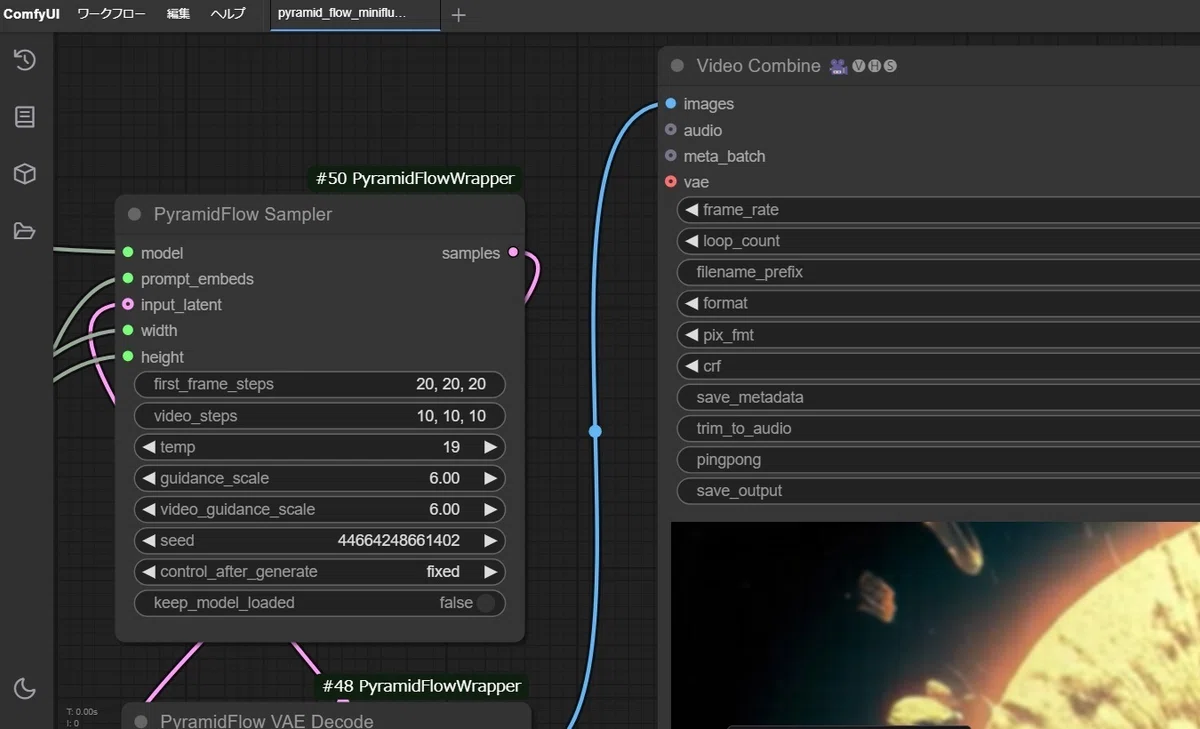Click the seed value 44664248661402
Viewport: 1200px width, 729px height.
click(x=399, y=540)
